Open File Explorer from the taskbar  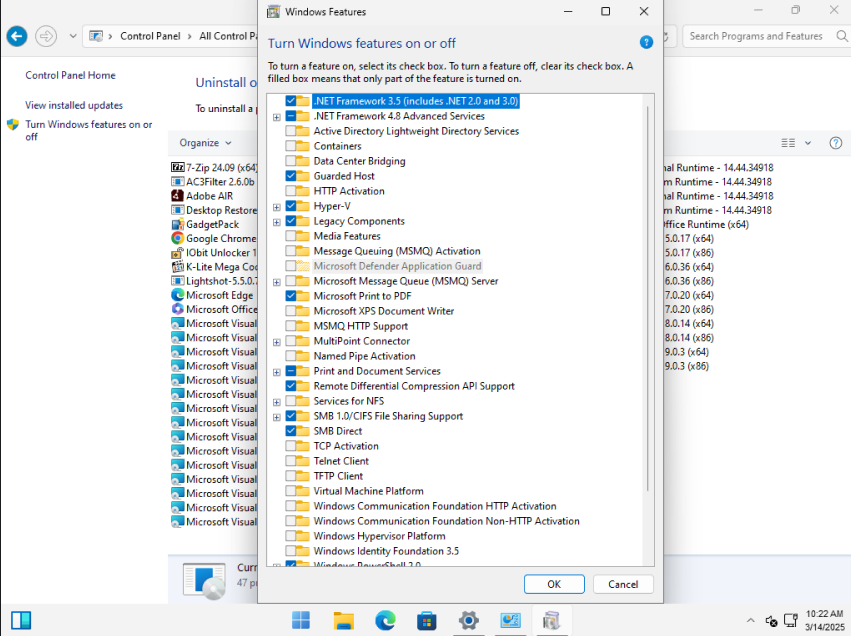click(x=344, y=620)
